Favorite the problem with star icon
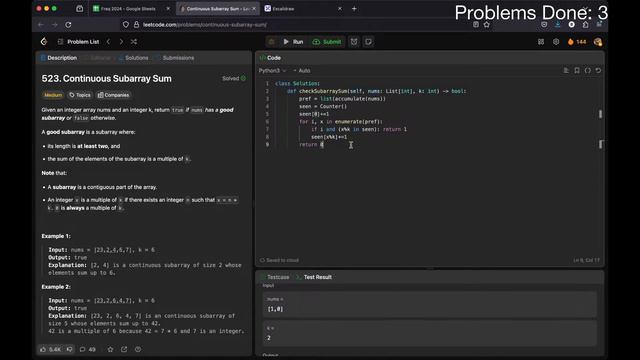640x360 pixels. [x=110, y=349]
